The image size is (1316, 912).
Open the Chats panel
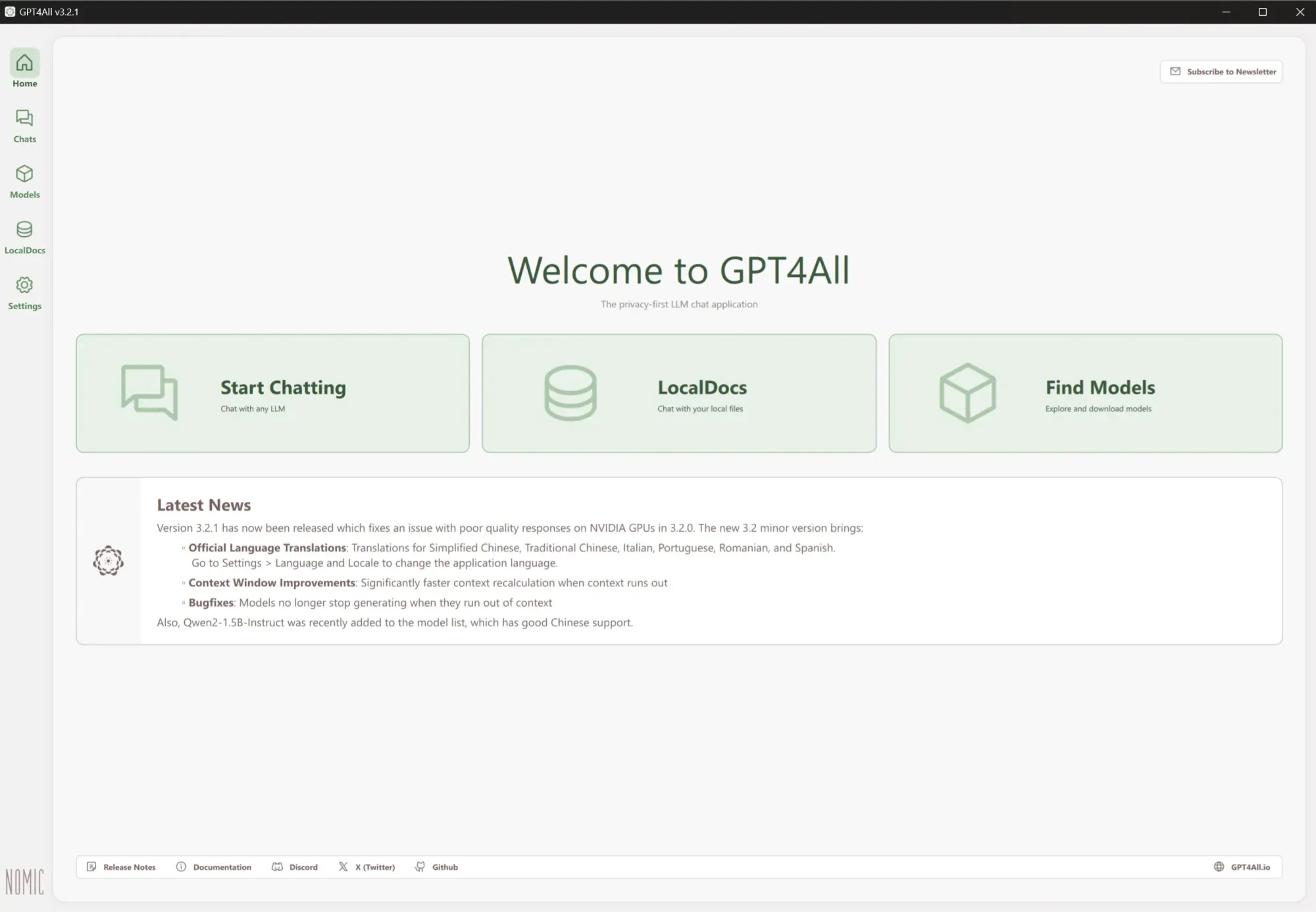(24, 126)
